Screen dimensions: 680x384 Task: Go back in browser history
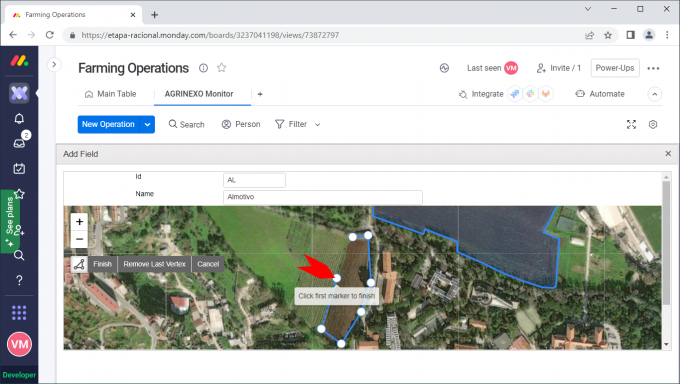click(x=13, y=35)
